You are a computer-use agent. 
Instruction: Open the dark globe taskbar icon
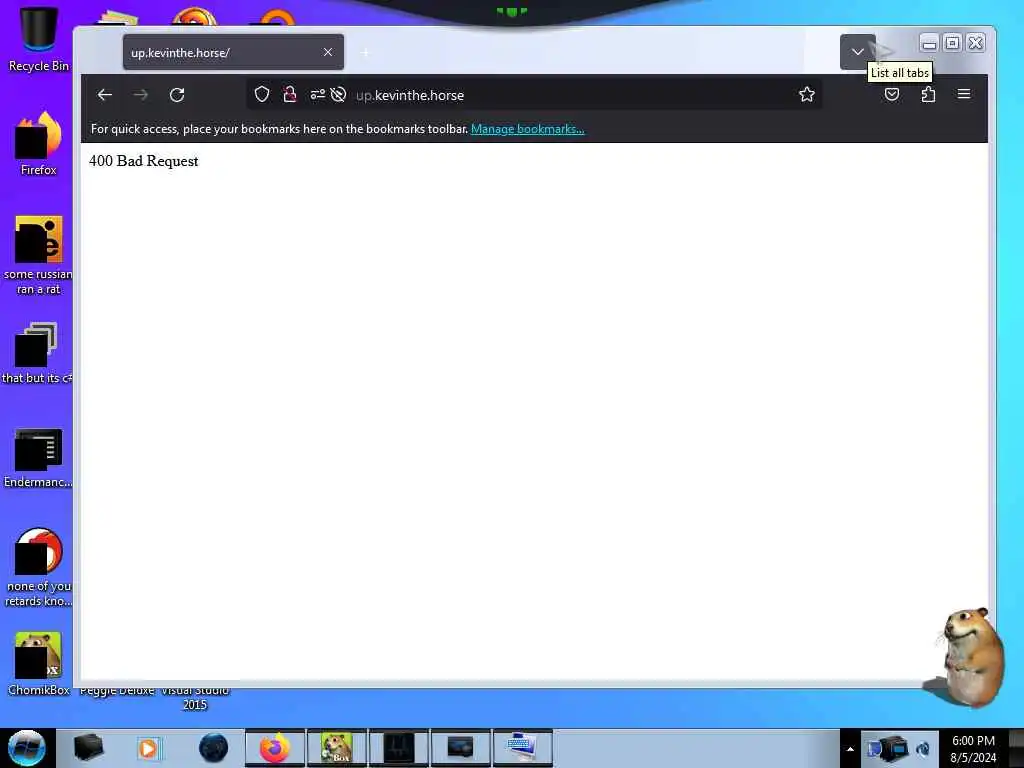(213, 748)
